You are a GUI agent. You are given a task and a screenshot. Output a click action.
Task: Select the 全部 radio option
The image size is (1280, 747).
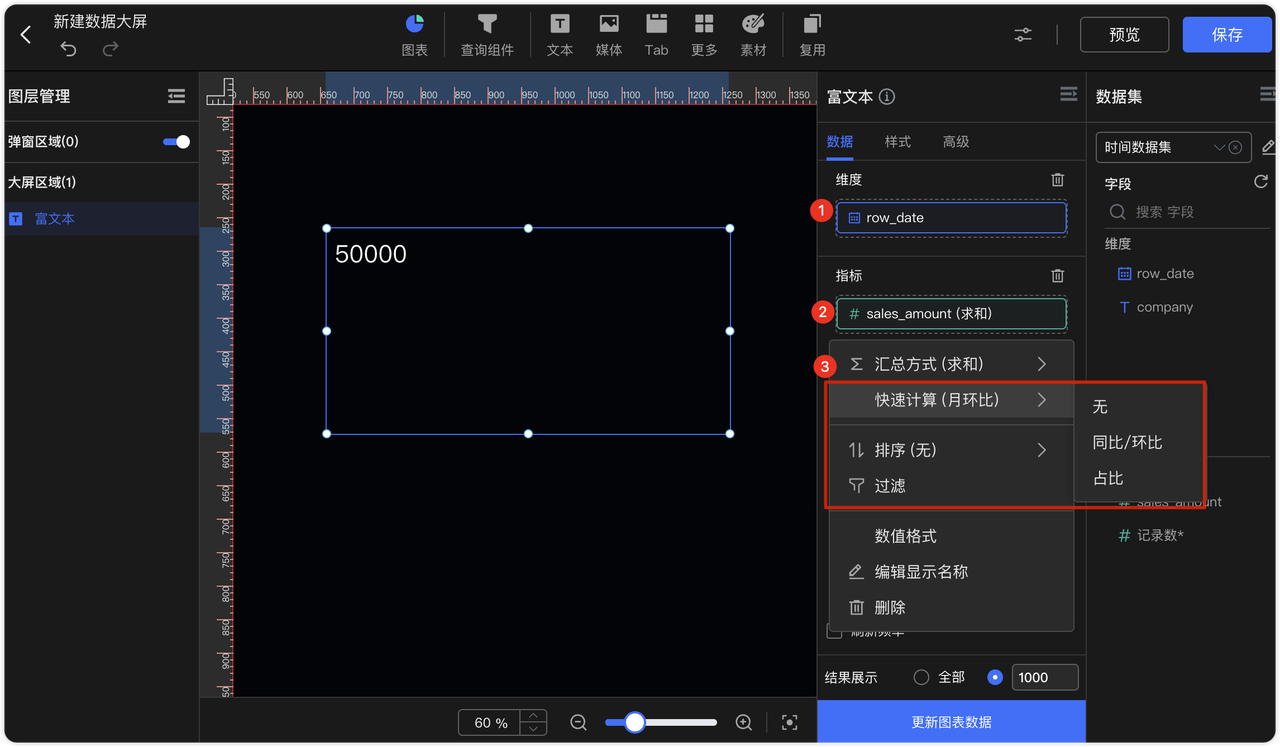(x=922, y=677)
